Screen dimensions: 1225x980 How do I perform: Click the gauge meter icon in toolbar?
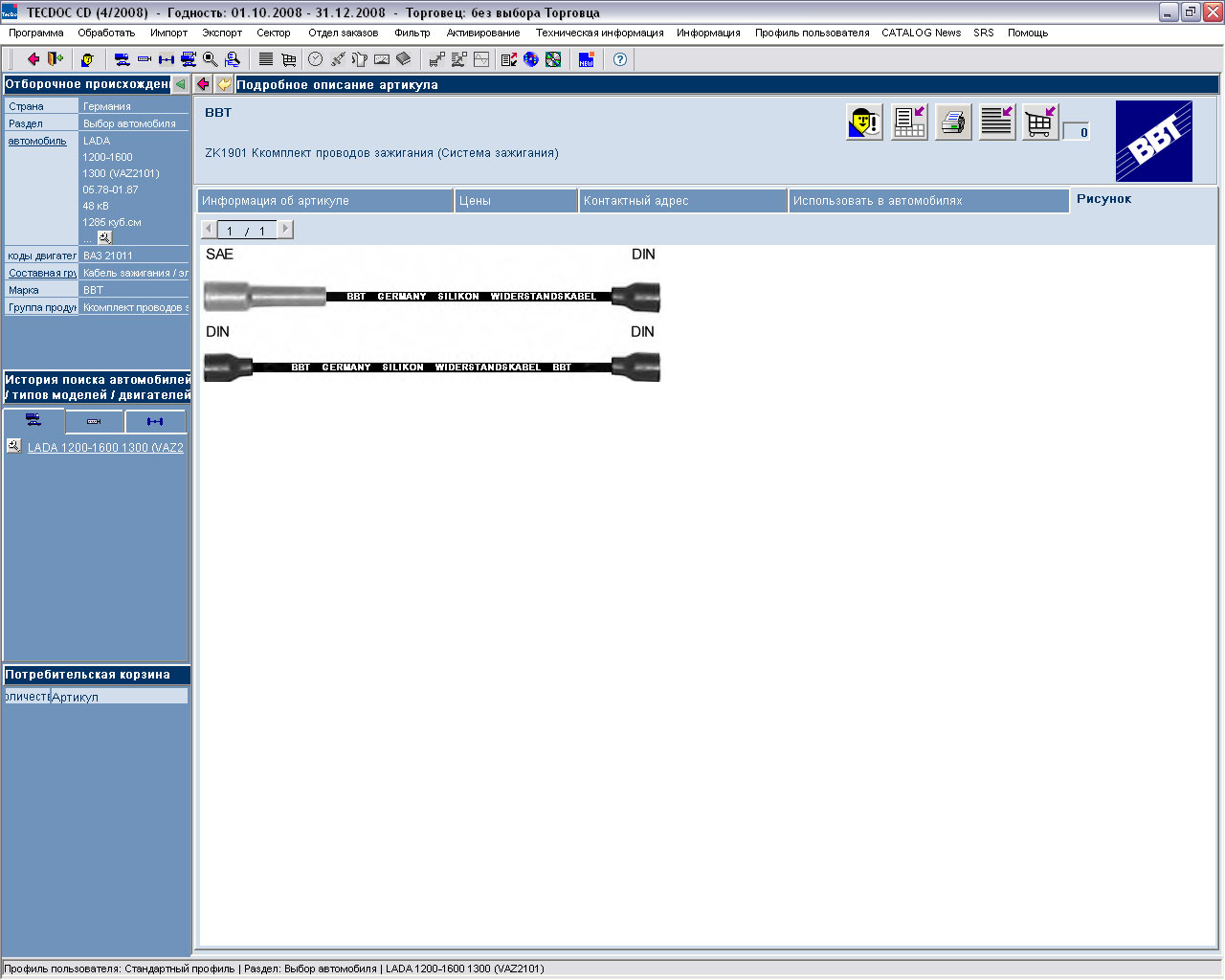[x=382, y=59]
